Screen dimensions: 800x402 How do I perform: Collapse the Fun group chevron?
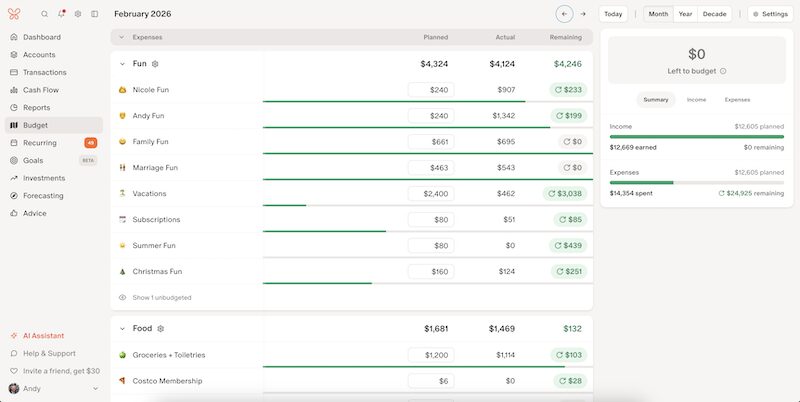tap(122, 64)
